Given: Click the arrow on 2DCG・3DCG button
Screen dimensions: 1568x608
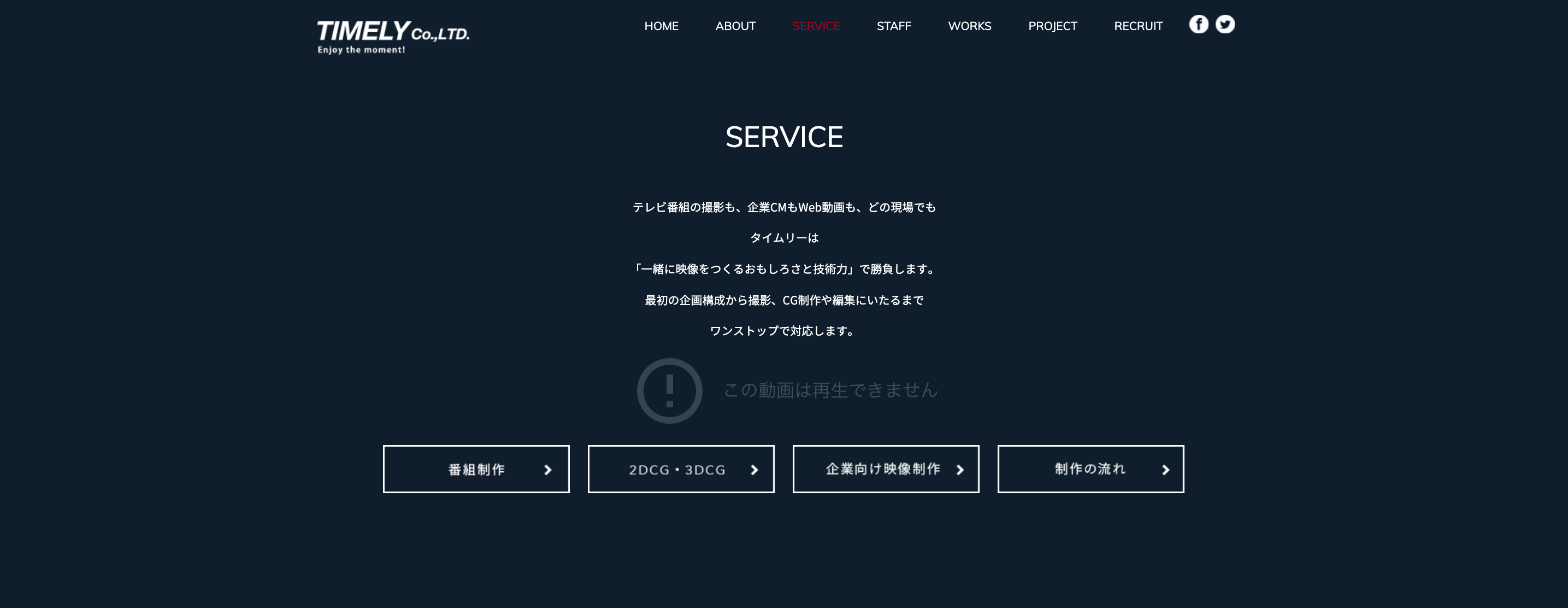Looking at the screenshot, I should pyautogui.click(x=754, y=470).
